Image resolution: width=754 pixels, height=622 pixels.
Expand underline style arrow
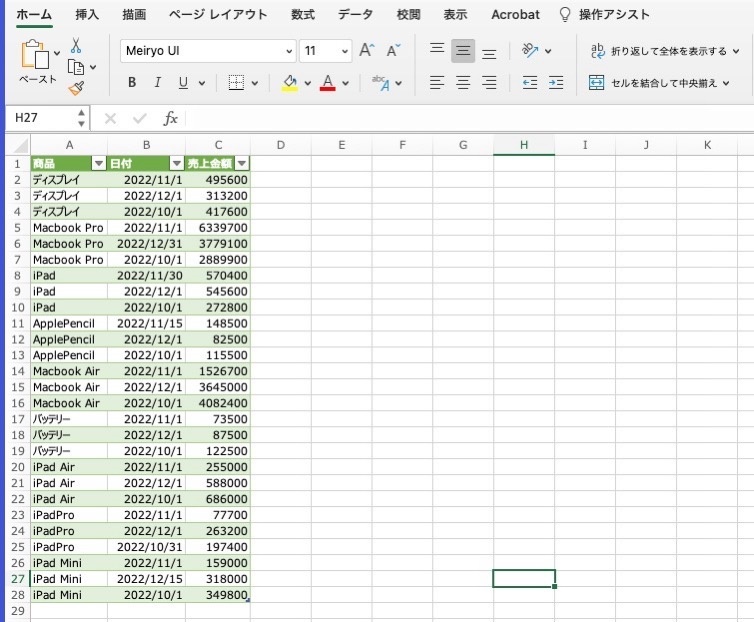[202, 83]
